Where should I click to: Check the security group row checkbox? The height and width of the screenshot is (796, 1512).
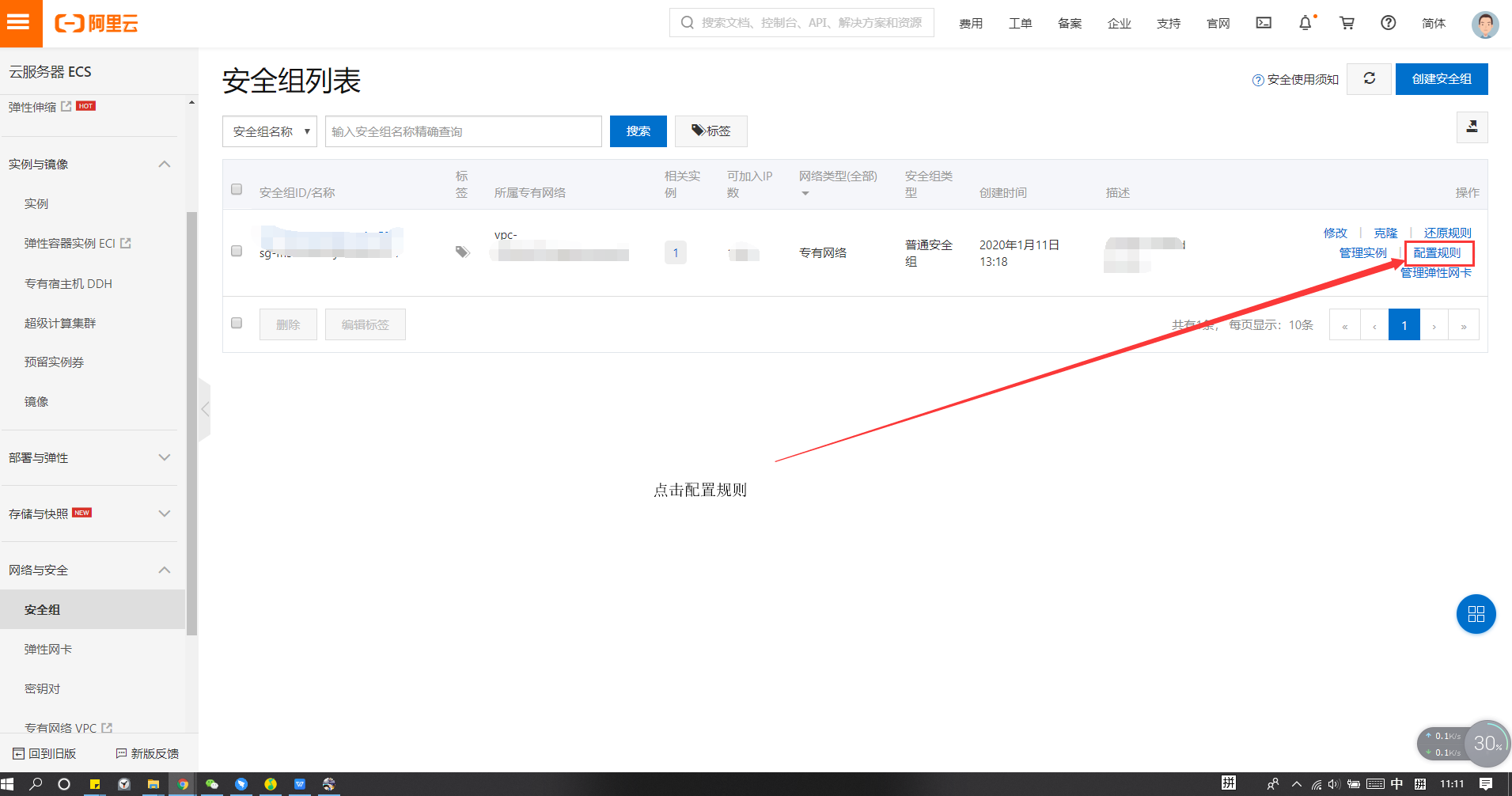pyautogui.click(x=236, y=251)
